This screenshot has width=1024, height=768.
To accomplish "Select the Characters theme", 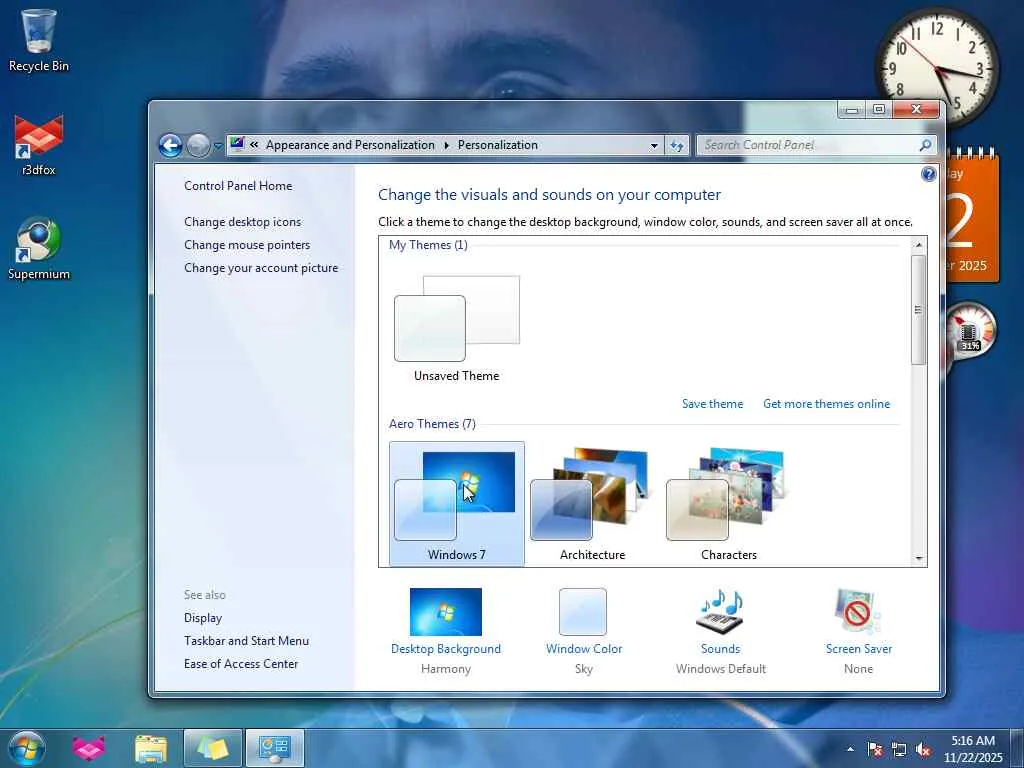I will click(728, 503).
